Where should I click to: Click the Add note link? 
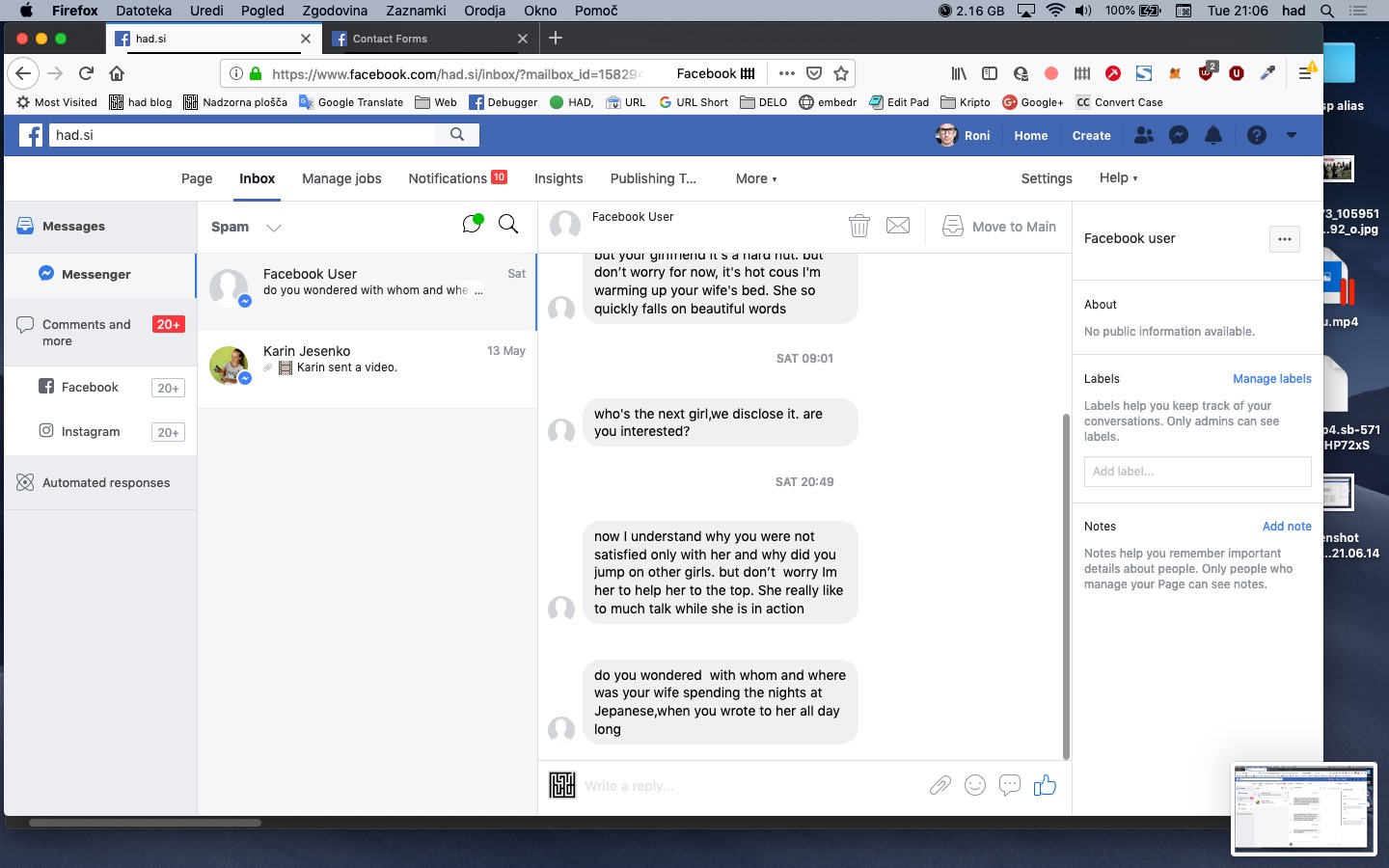(1287, 527)
